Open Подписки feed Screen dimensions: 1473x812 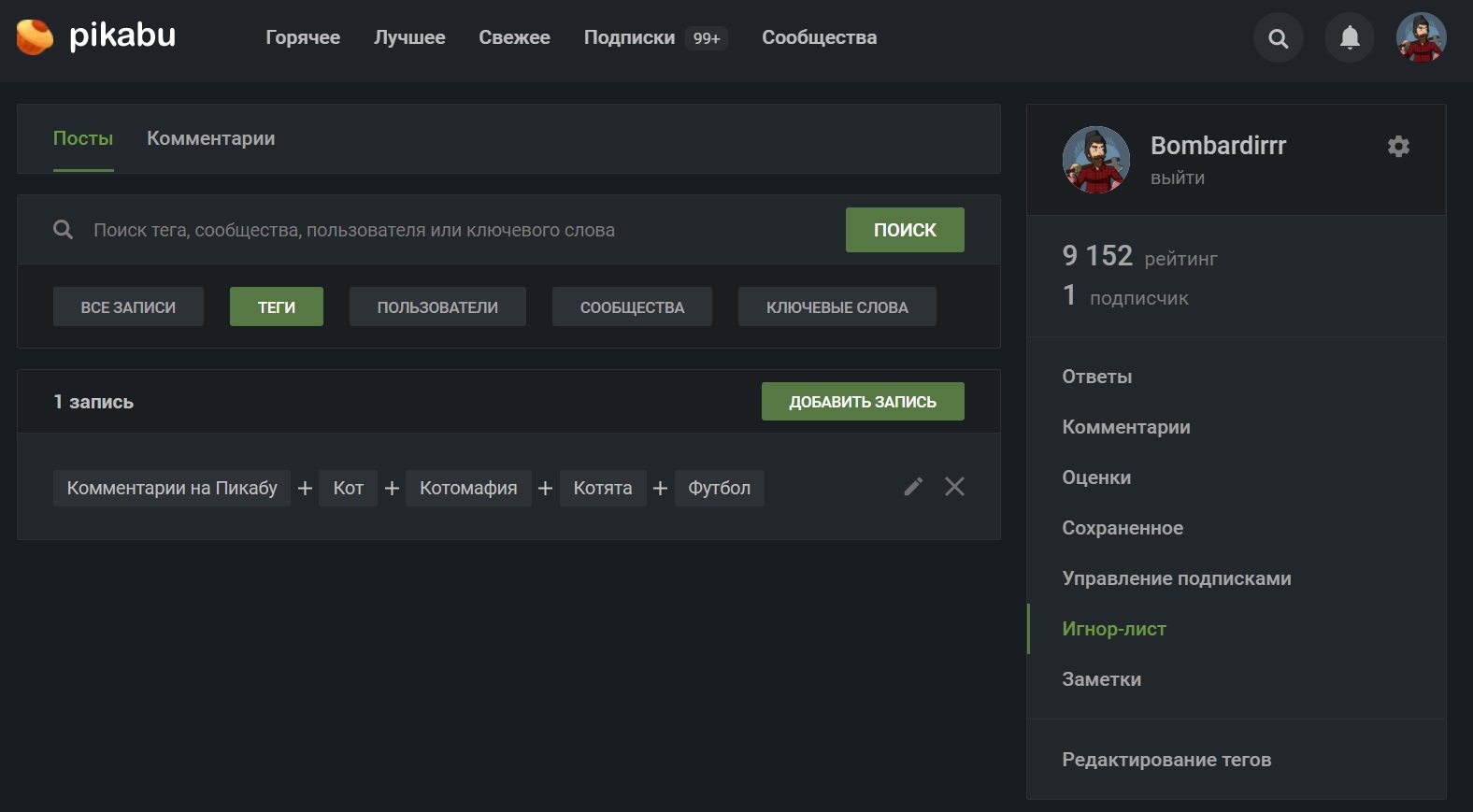point(629,37)
